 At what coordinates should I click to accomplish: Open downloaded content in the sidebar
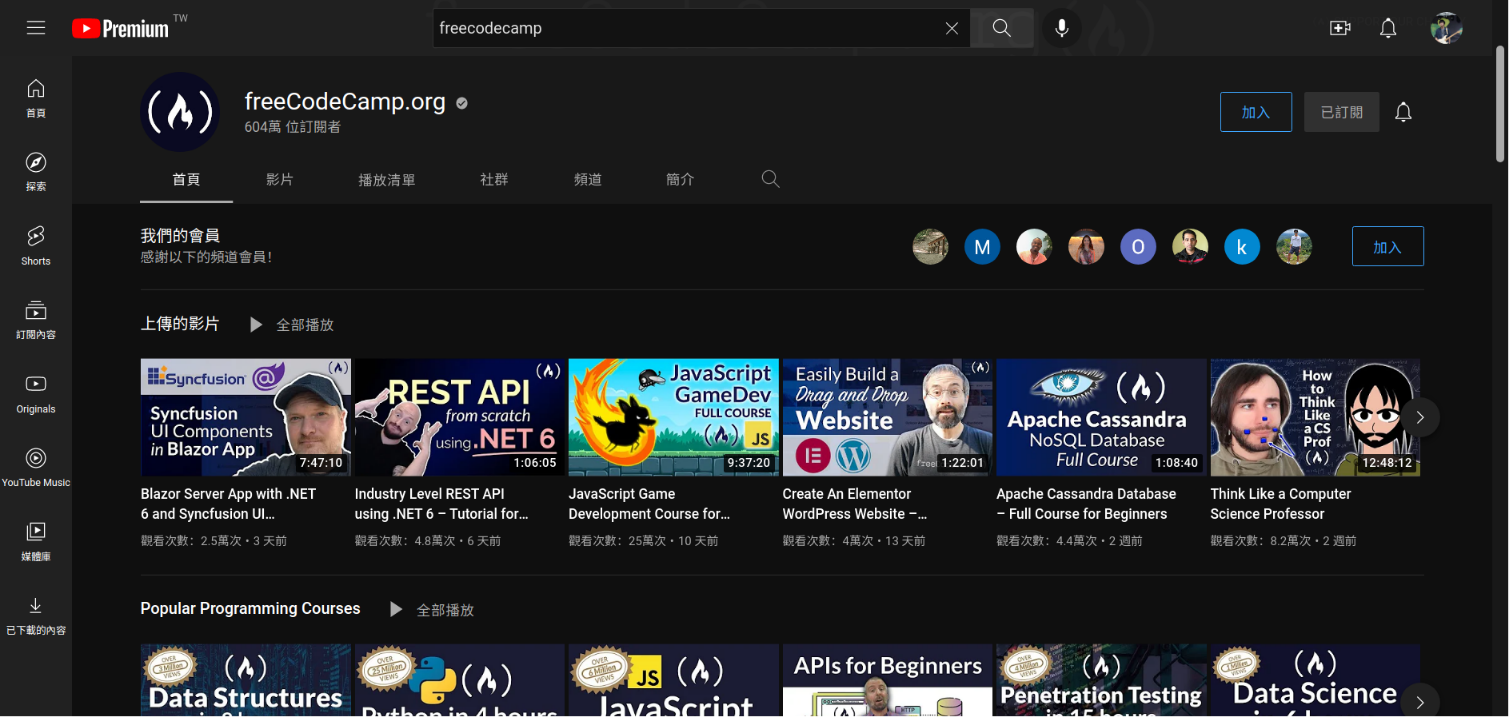(x=36, y=615)
